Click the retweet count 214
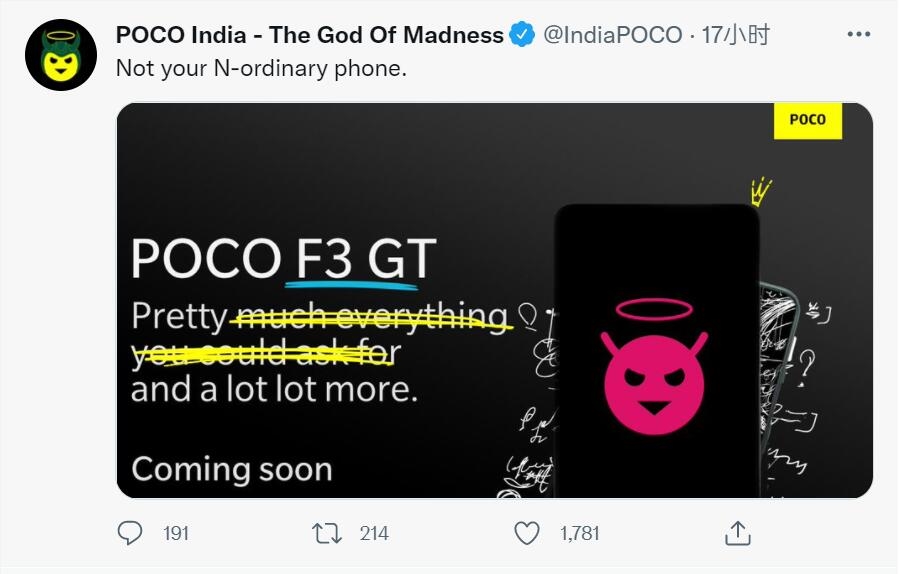 point(374,534)
